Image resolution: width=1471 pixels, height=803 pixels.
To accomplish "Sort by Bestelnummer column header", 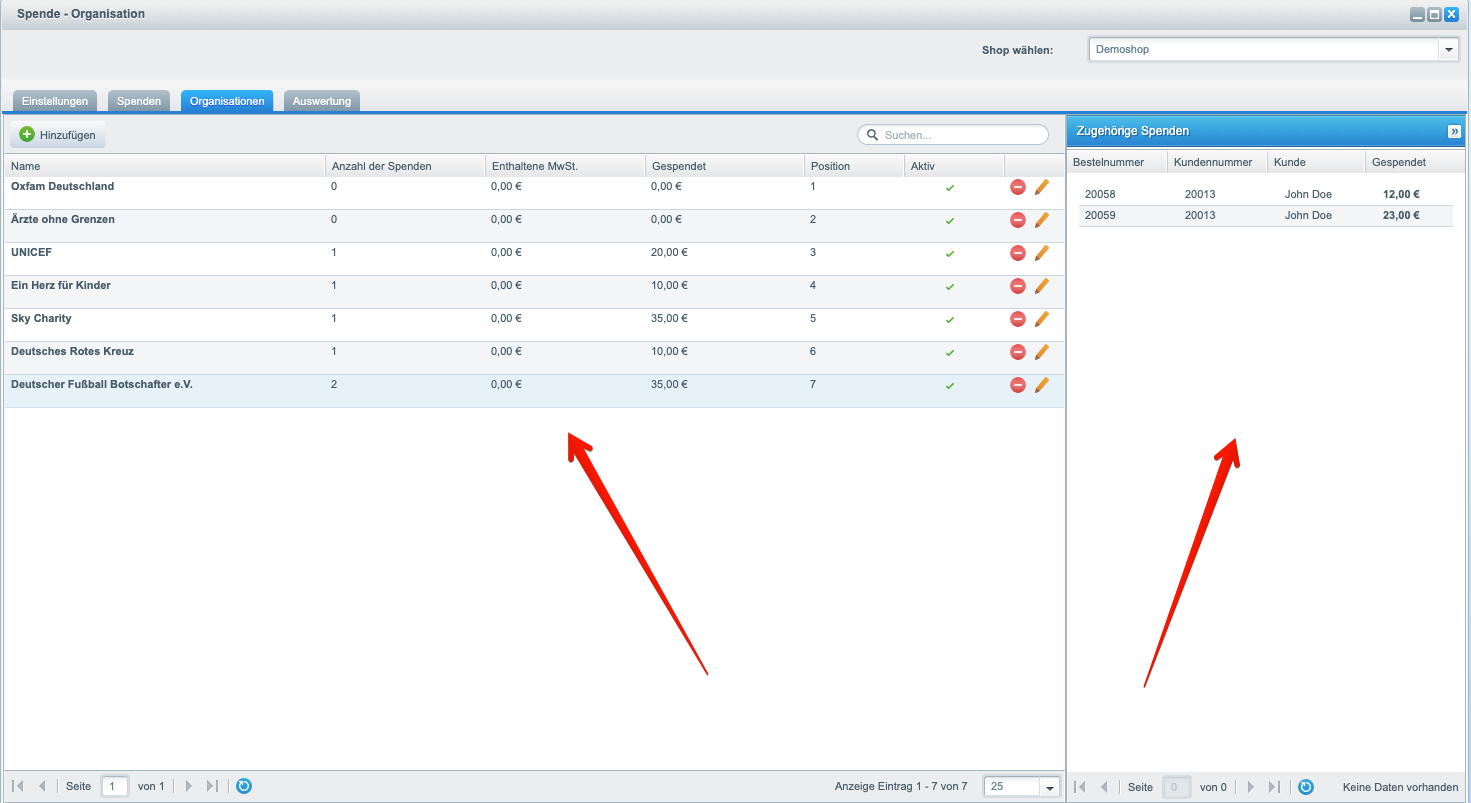I will point(1117,162).
